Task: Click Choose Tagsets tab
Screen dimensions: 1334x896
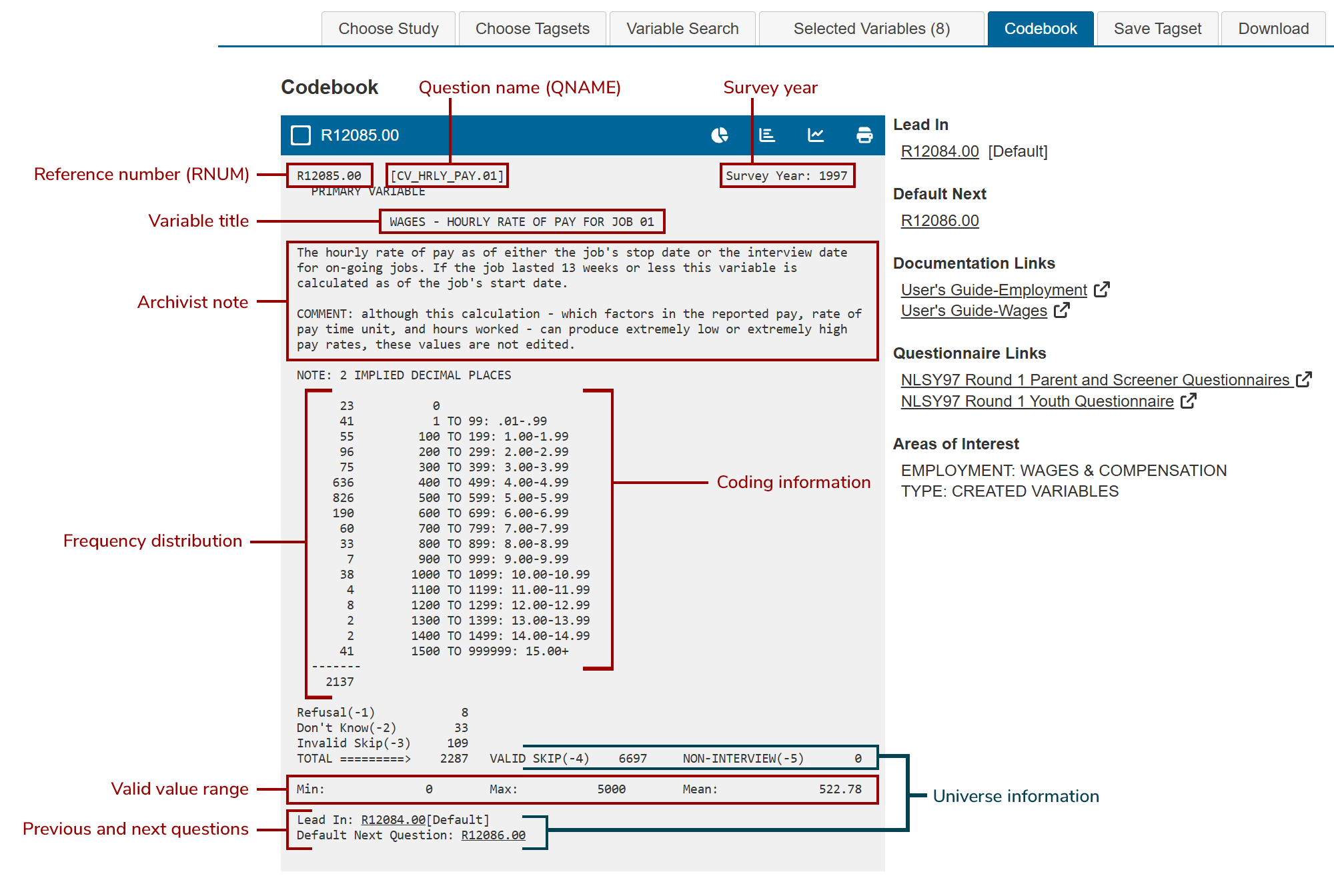Action: click(x=532, y=29)
